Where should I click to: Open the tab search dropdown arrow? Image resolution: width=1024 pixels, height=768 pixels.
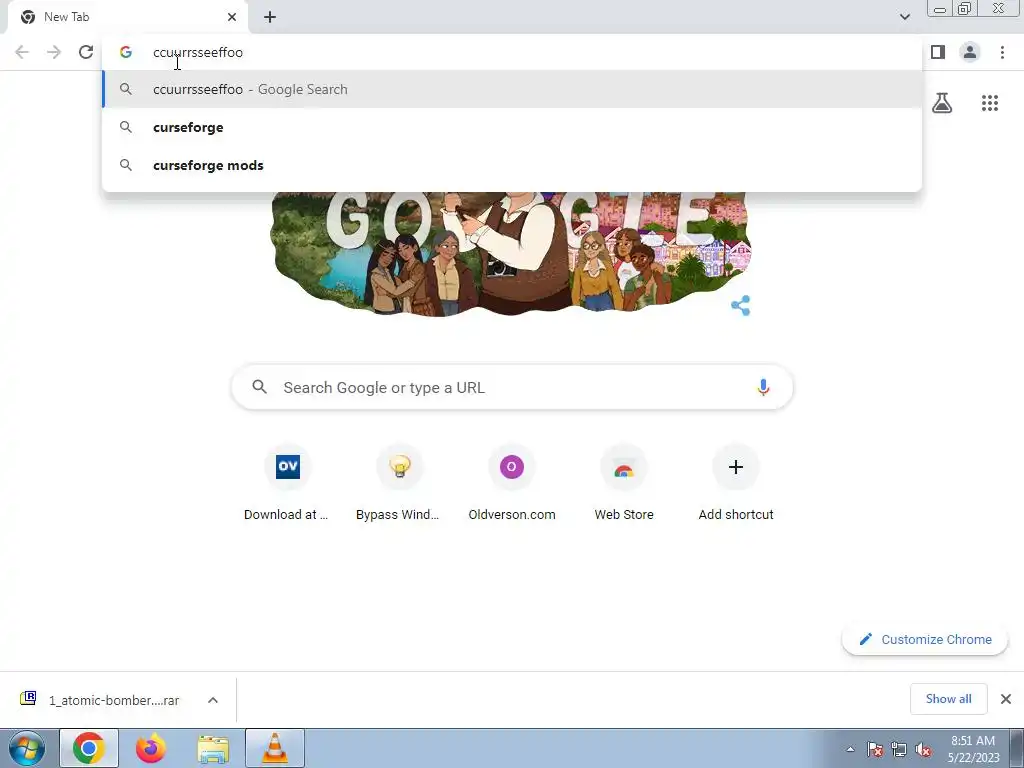coord(904,17)
